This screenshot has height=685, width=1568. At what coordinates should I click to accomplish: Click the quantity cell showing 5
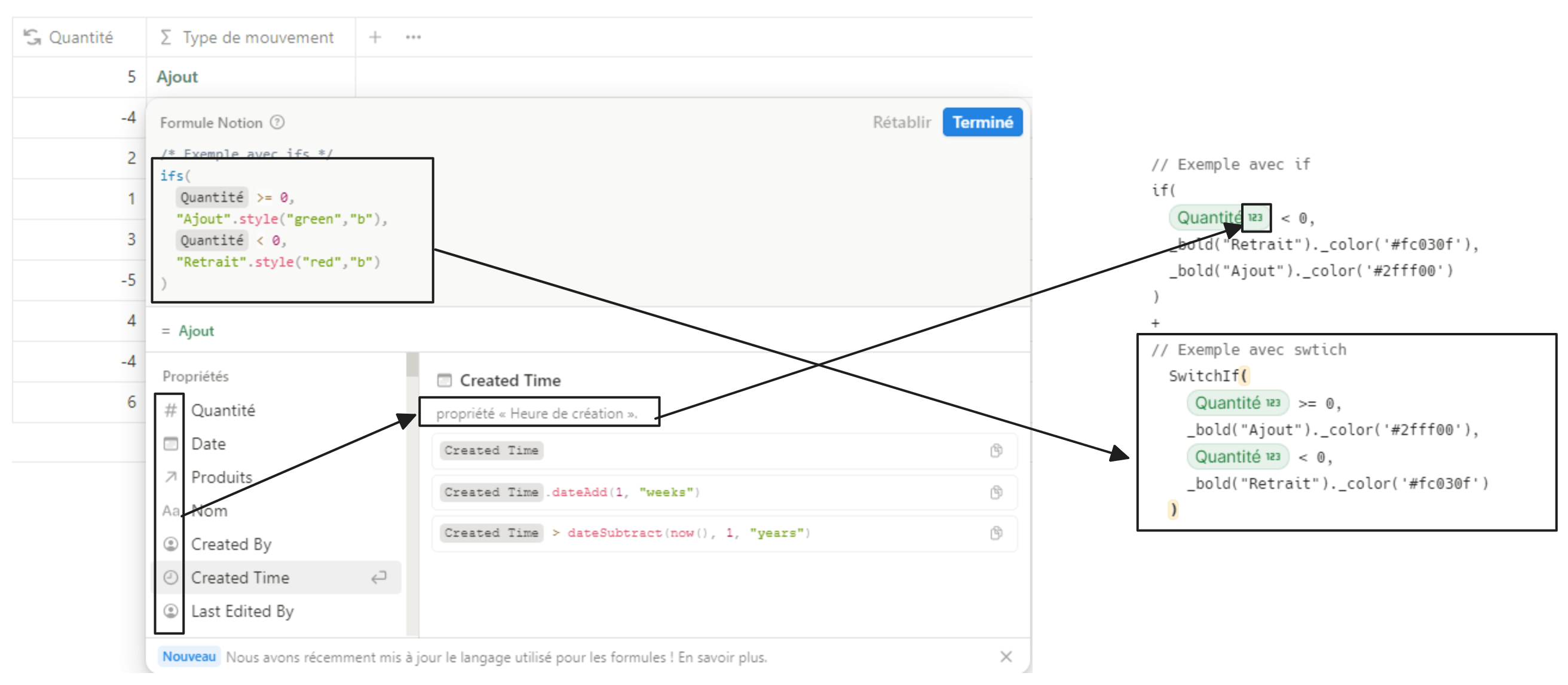point(79,77)
